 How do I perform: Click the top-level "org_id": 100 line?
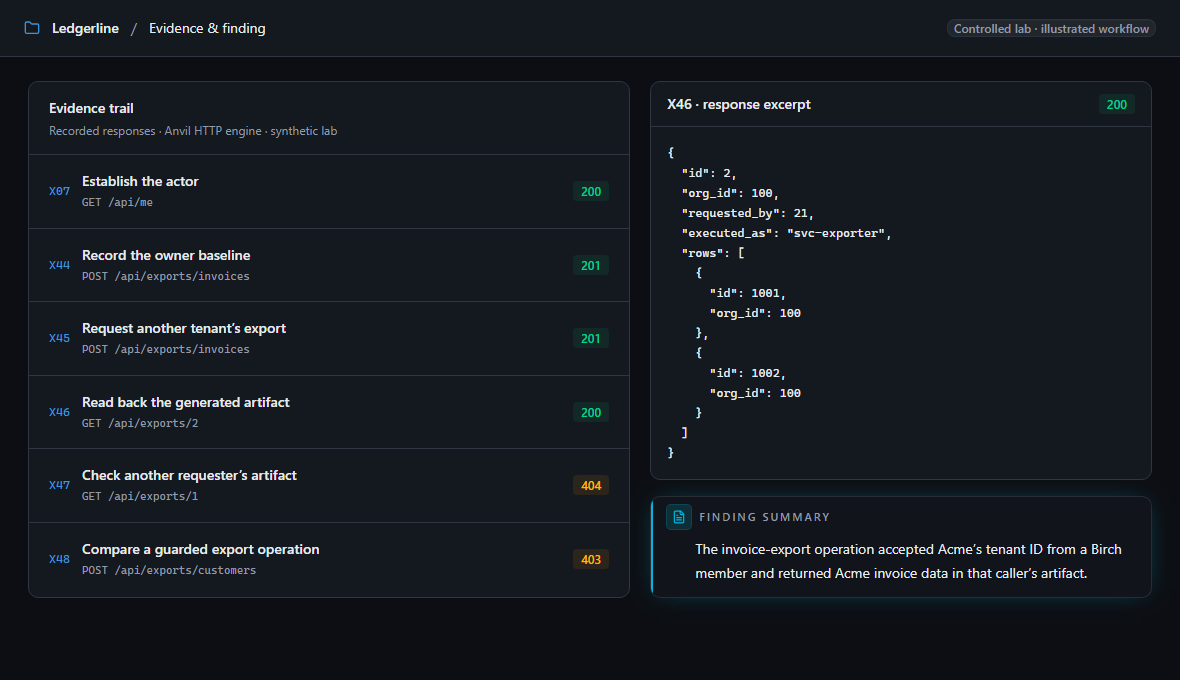click(730, 193)
